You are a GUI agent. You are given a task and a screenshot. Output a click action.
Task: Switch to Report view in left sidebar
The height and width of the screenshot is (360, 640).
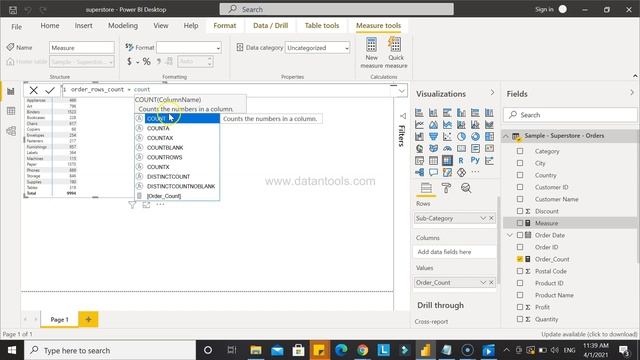click(x=11, y=91)
